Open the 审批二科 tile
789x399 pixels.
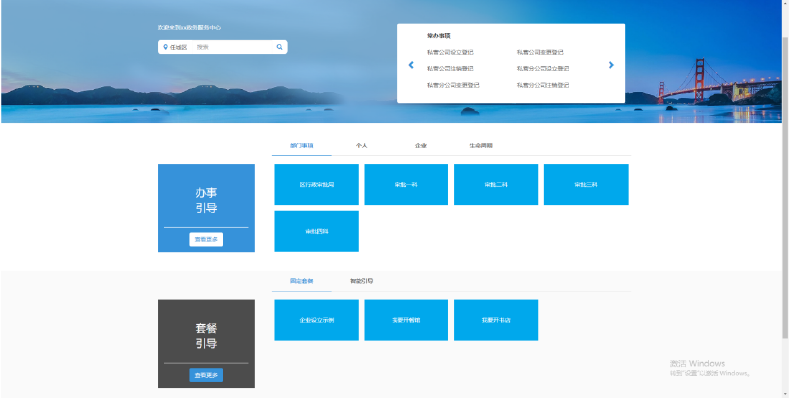496,185
